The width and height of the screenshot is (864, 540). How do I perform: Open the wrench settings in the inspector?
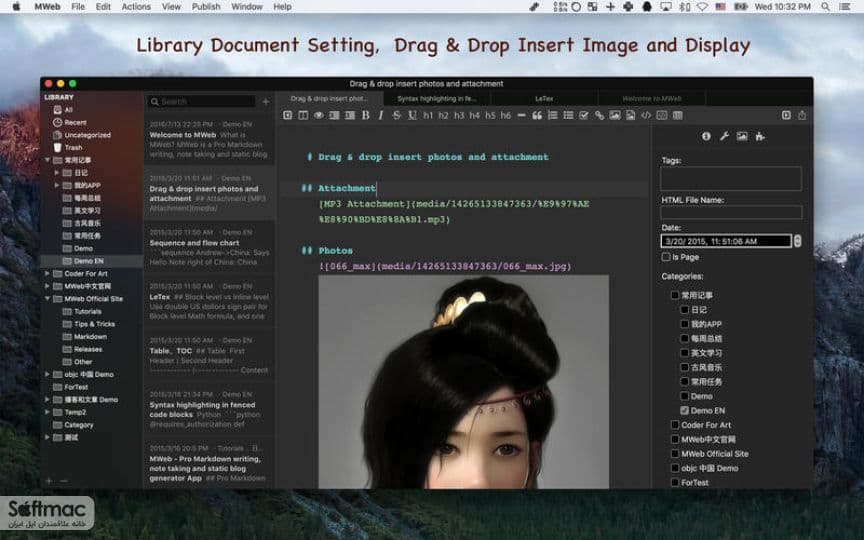tap(724, 136)
